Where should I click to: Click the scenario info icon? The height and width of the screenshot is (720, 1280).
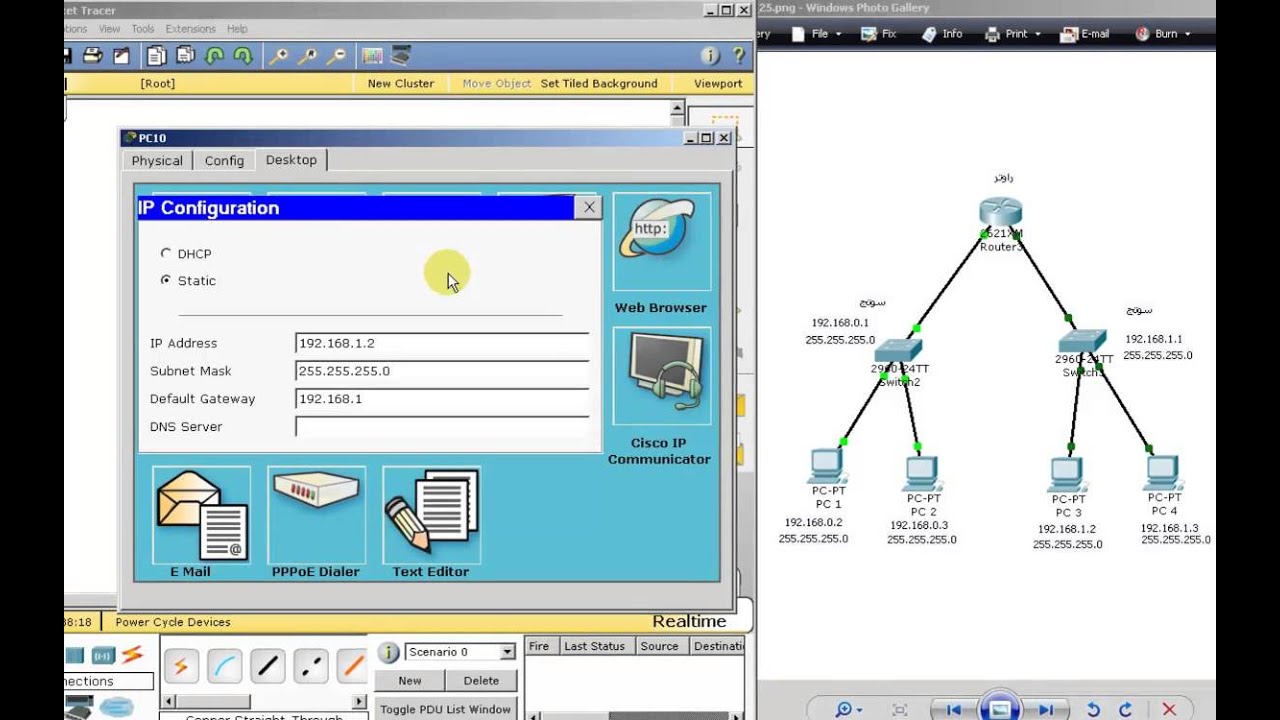(389, 652)
